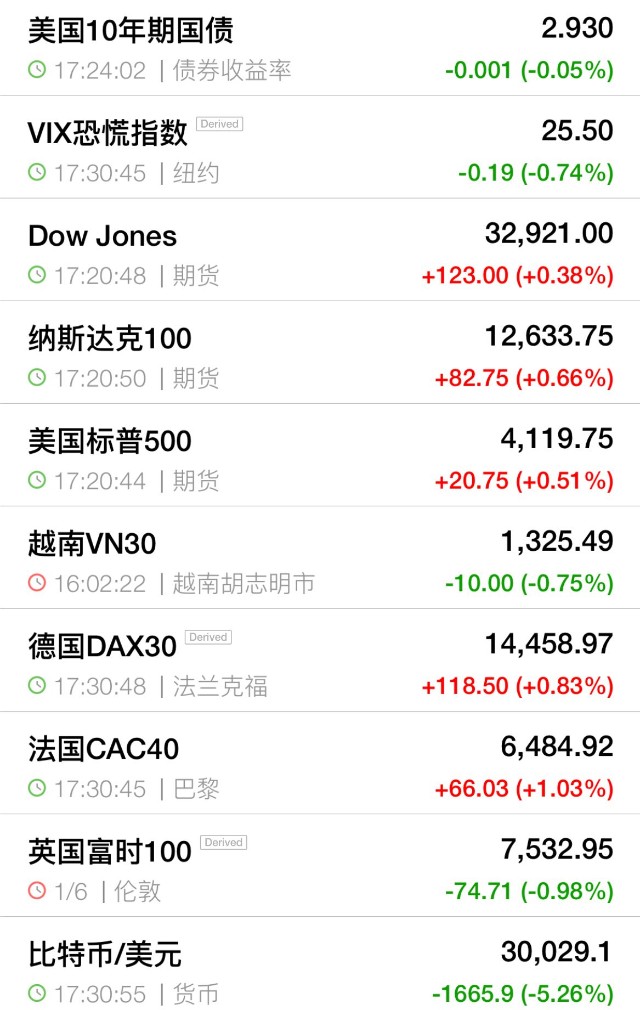Click the +66.03 (+1.03%) change for CAC40
The height and width of the screenshot is (1010, 640).
(x=524, y=789)
